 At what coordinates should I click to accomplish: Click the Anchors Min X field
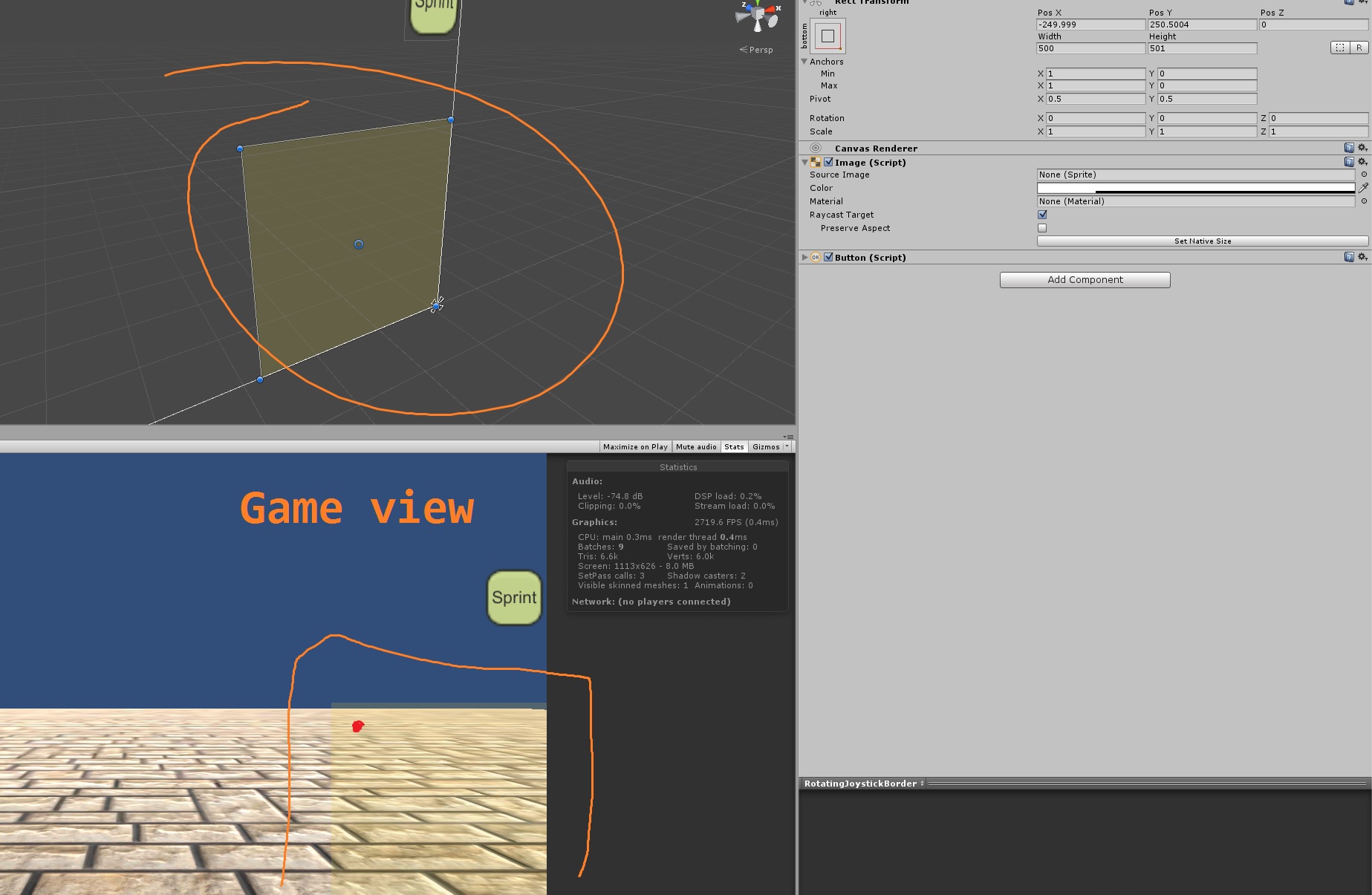(x=1096, y=74)
